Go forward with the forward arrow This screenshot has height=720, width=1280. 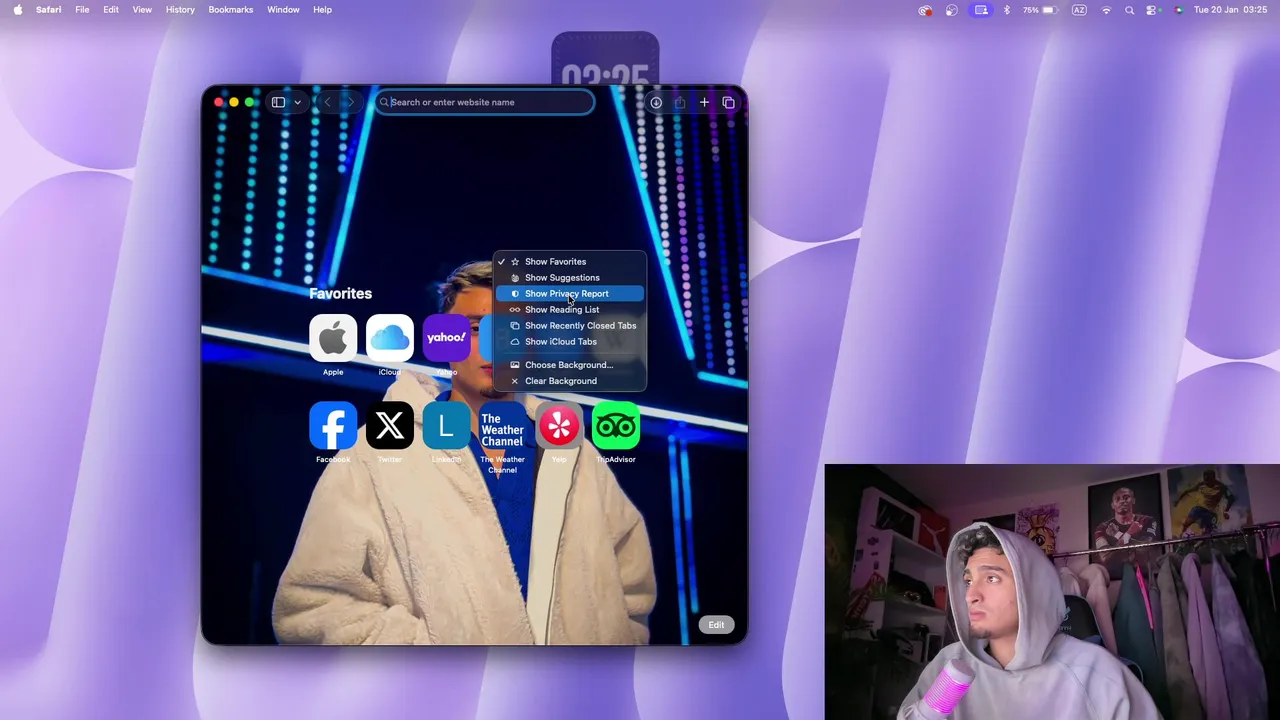pyautogui.click(x=349, y=102)
